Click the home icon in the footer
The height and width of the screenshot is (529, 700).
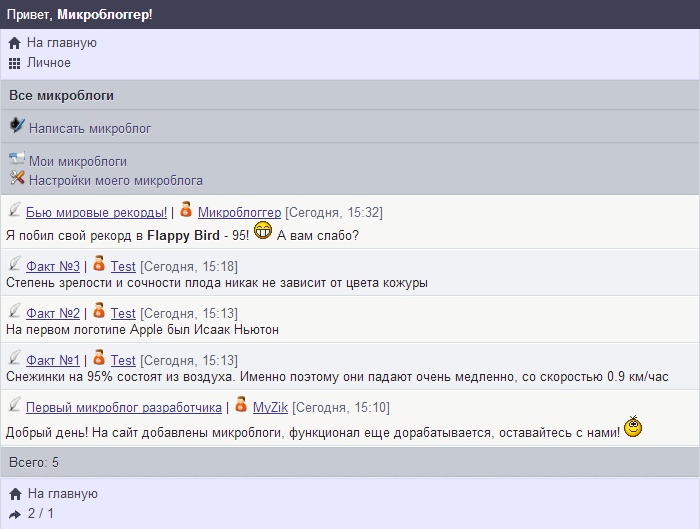[15, 494]
